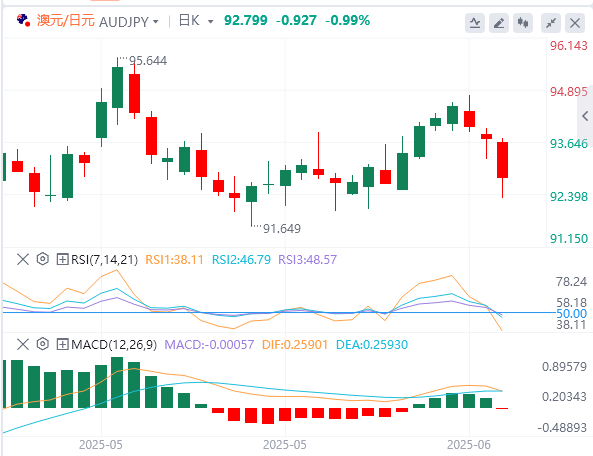The image size is (593, 456).
Task: Switch chart style using candlestick icon
Action: (523, 23)
